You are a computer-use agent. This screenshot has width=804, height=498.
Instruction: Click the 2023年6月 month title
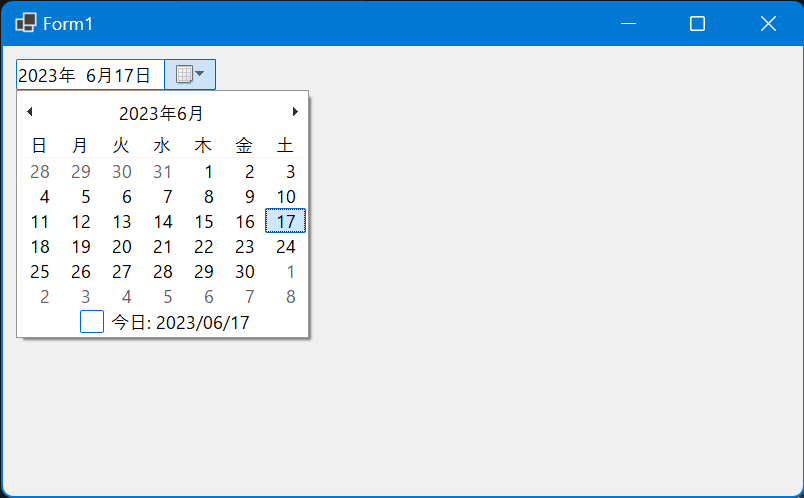tap(161, 113)
